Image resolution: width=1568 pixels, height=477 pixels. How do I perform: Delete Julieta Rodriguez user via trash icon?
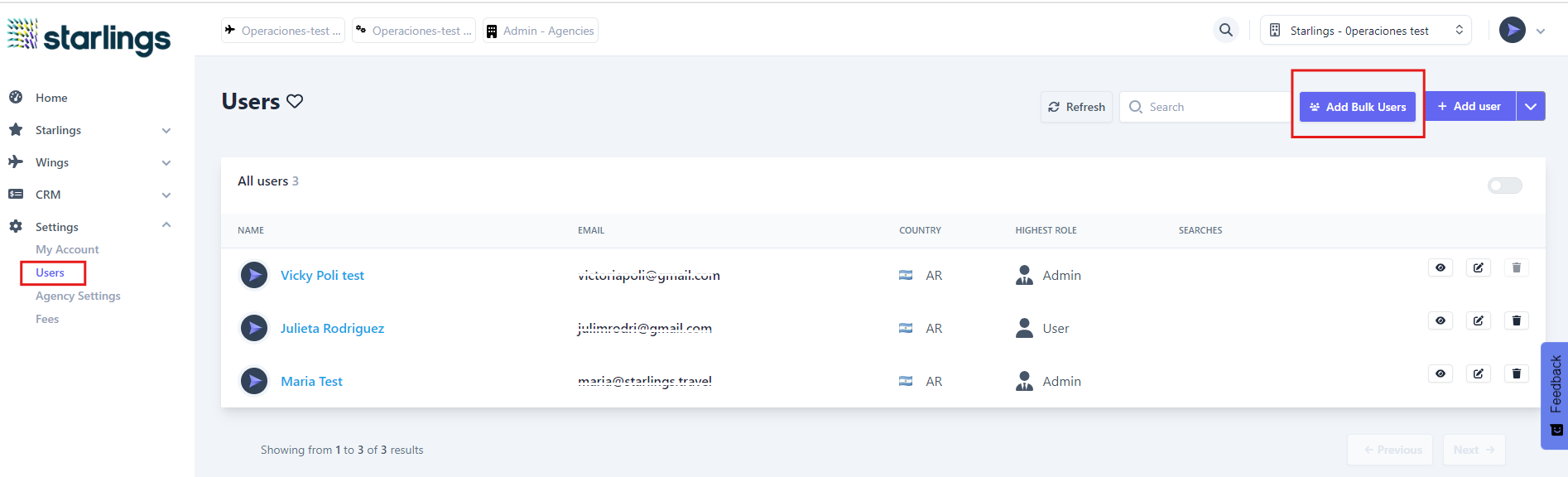pos(1516,320)
